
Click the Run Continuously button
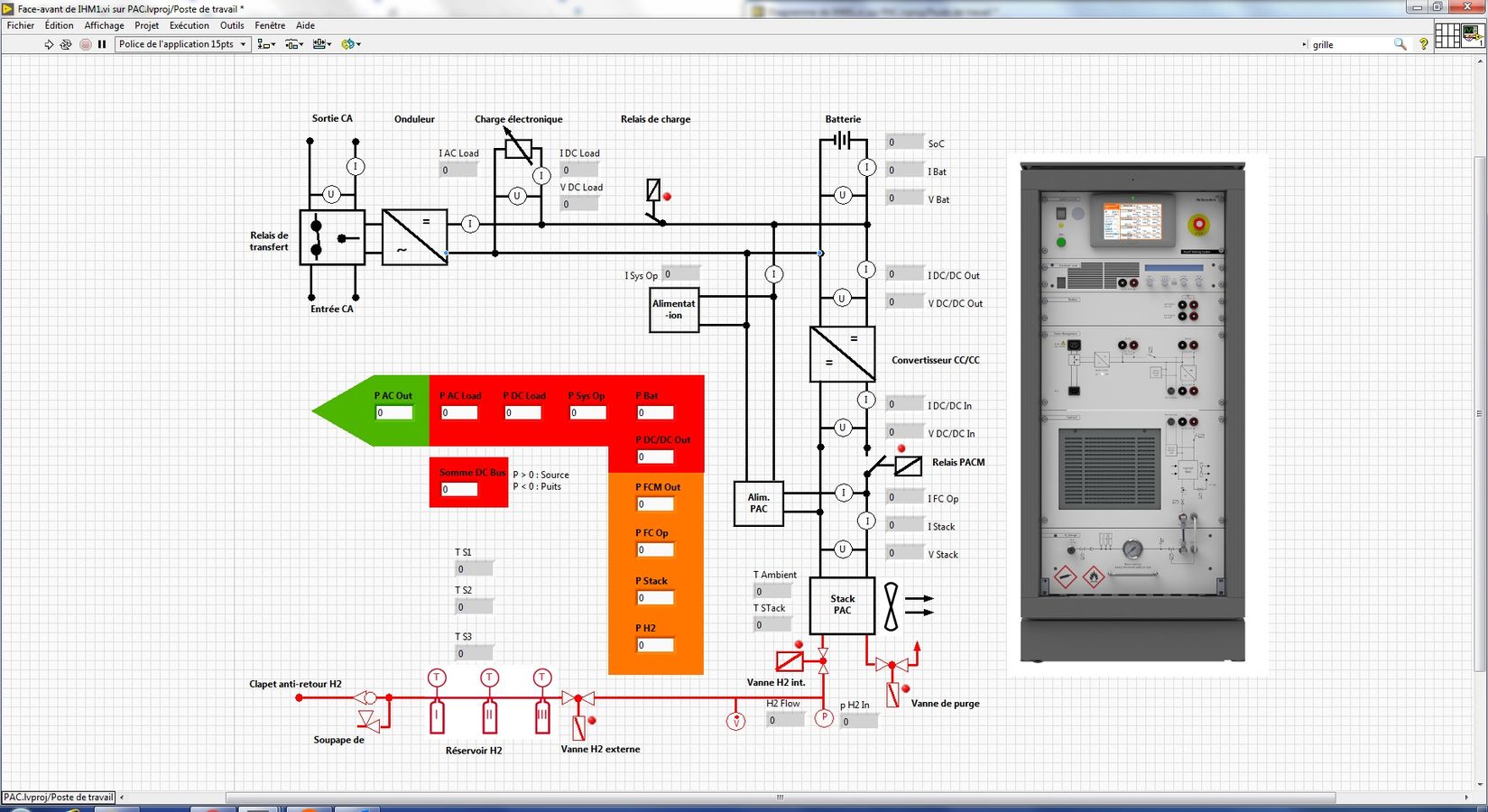(66, 44)
